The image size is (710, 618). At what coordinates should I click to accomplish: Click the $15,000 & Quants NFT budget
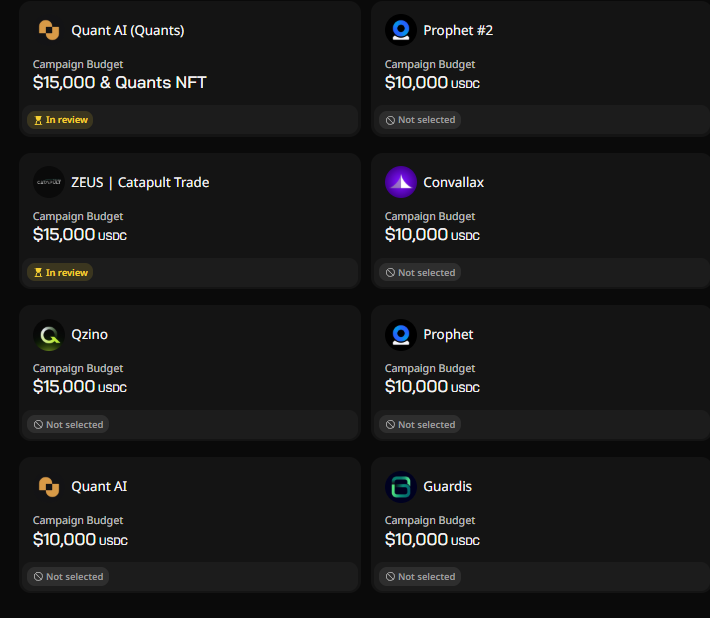[x=120, y=82]
